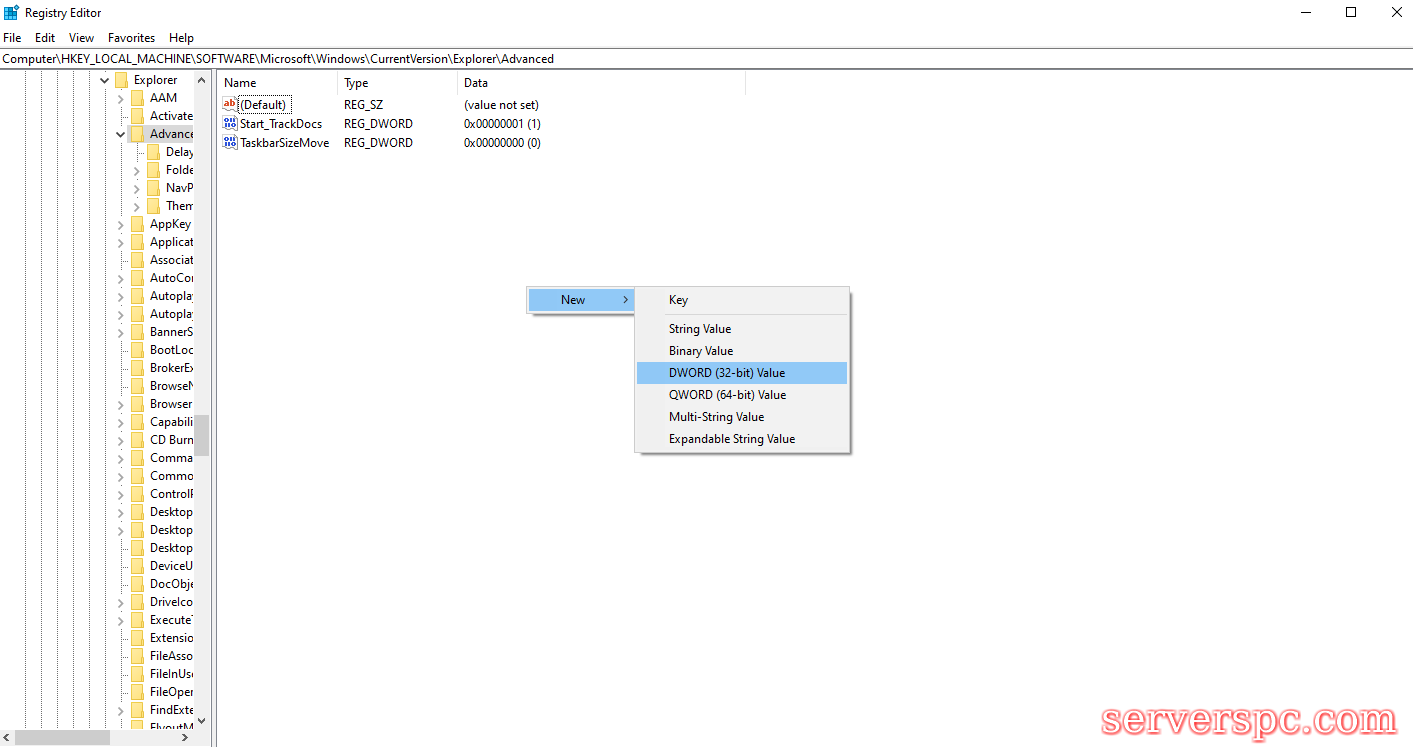Click the CD Burning folder icon
This screenshot has height=747, width=1413.
pyautogui.click(x=137, y=440)
